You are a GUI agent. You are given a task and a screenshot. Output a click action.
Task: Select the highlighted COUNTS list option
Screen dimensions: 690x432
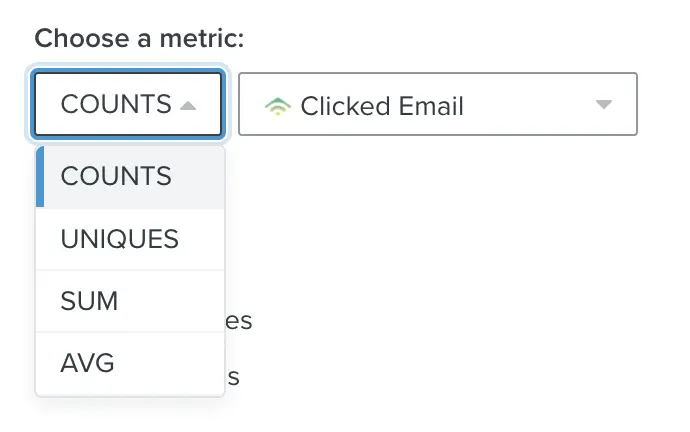click(130, 176)
